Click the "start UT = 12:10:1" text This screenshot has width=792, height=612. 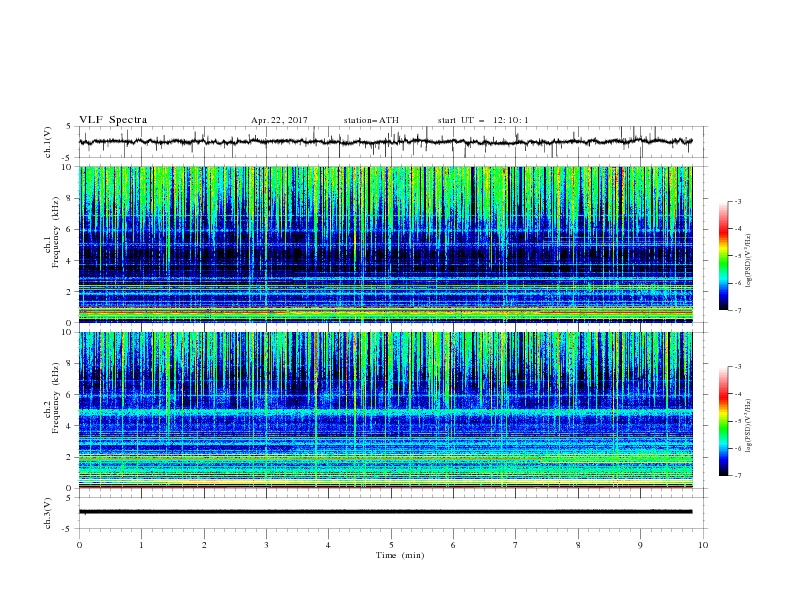click(x=483, y=120)
